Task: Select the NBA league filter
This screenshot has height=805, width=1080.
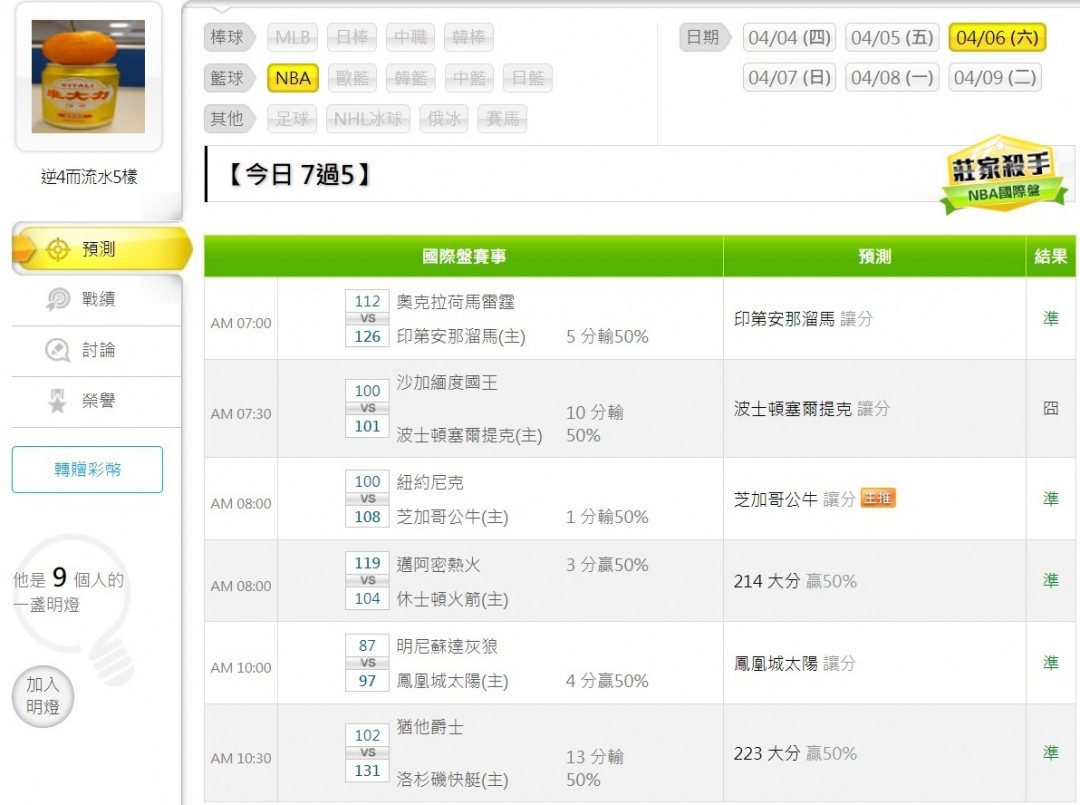Action: point(293,78)
